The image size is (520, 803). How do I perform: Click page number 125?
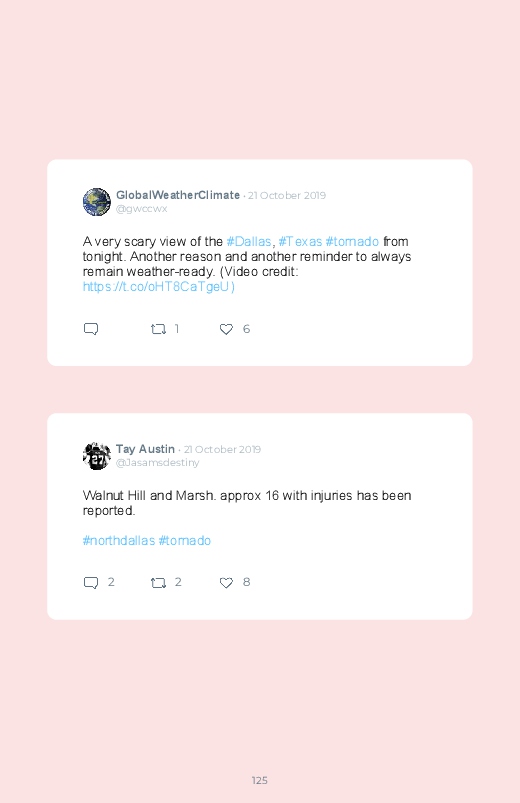click(x=260, y=780)
